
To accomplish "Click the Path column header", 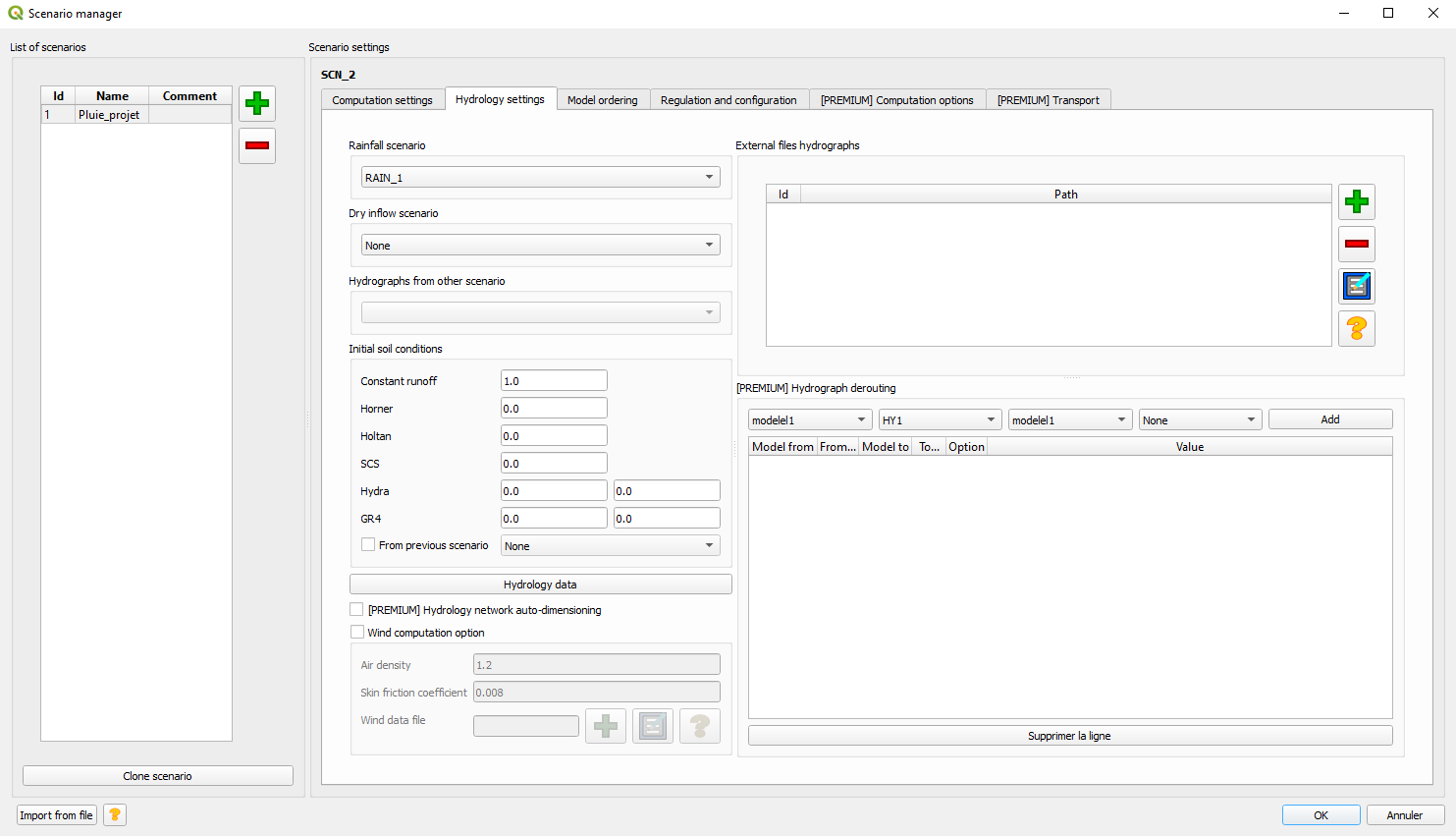I will [1066, 194].
